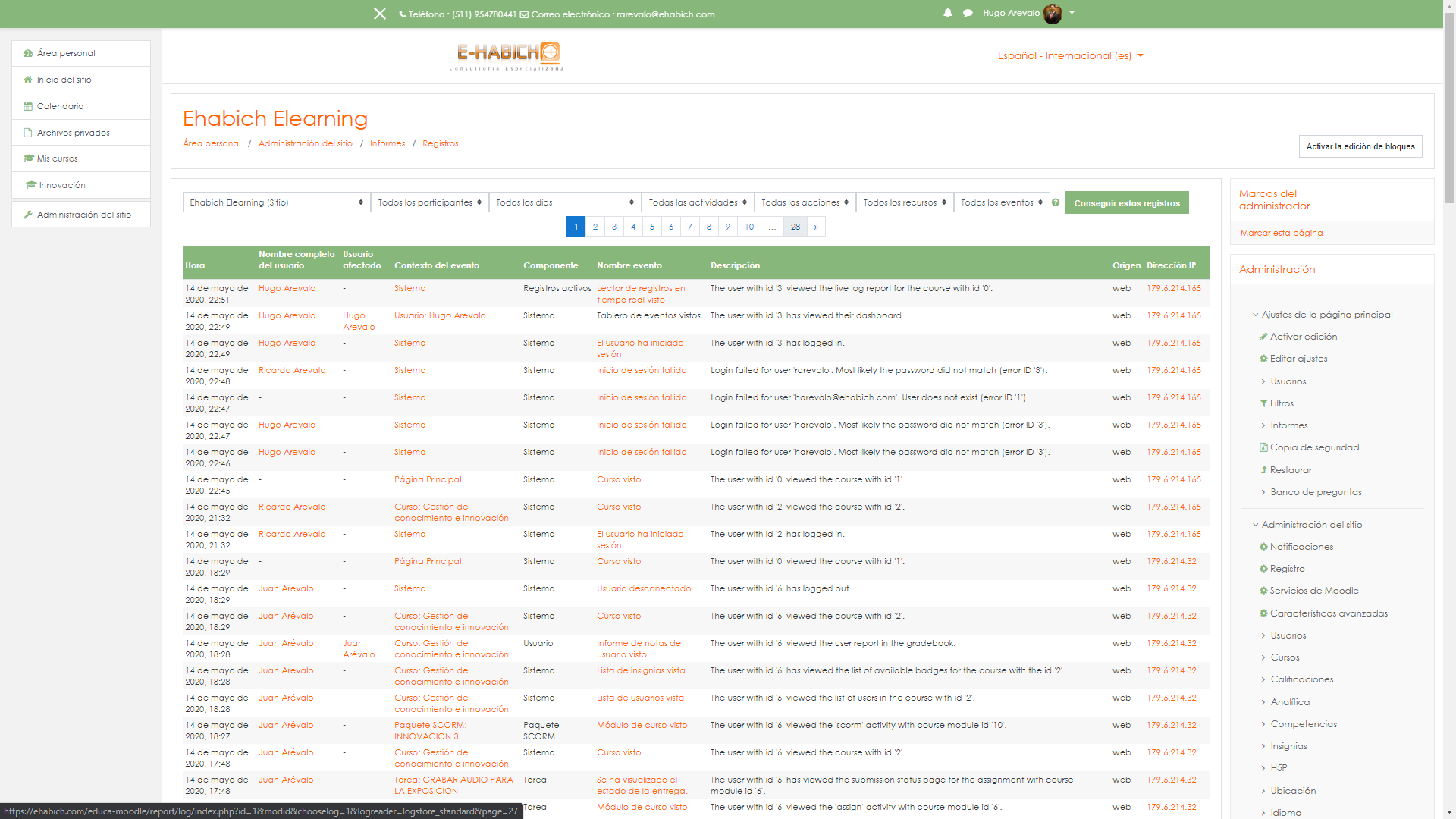Click Copia de seguridad icon

click(x=1263, y=447)
